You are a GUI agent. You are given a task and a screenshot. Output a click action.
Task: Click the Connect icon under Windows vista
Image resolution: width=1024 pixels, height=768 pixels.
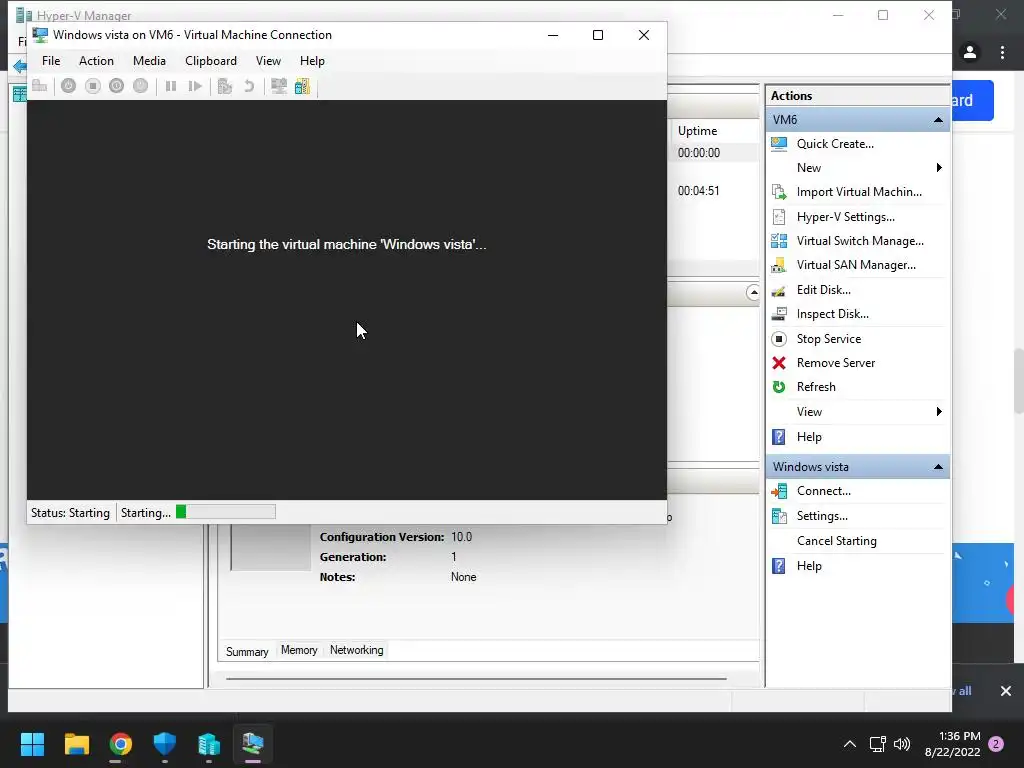(x=779, y=491)
